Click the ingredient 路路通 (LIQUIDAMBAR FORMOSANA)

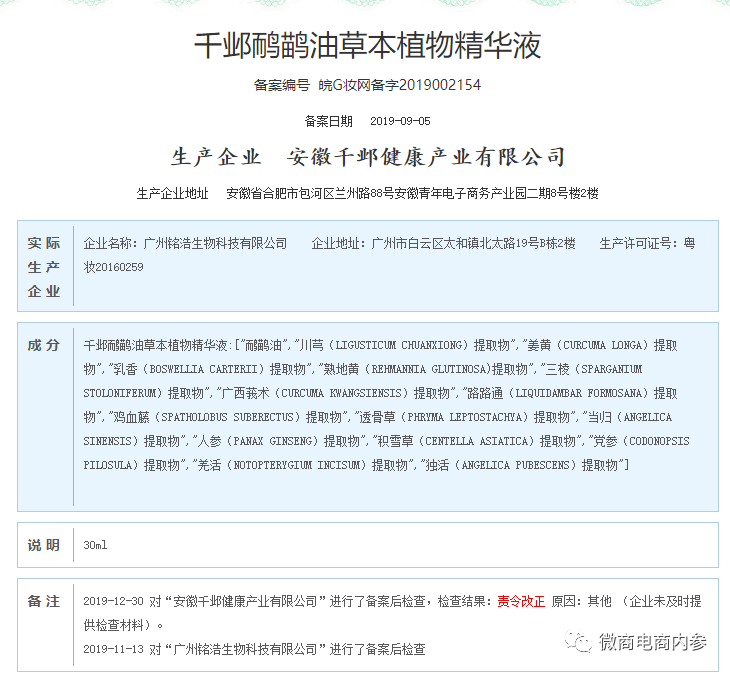coord(558,393)
